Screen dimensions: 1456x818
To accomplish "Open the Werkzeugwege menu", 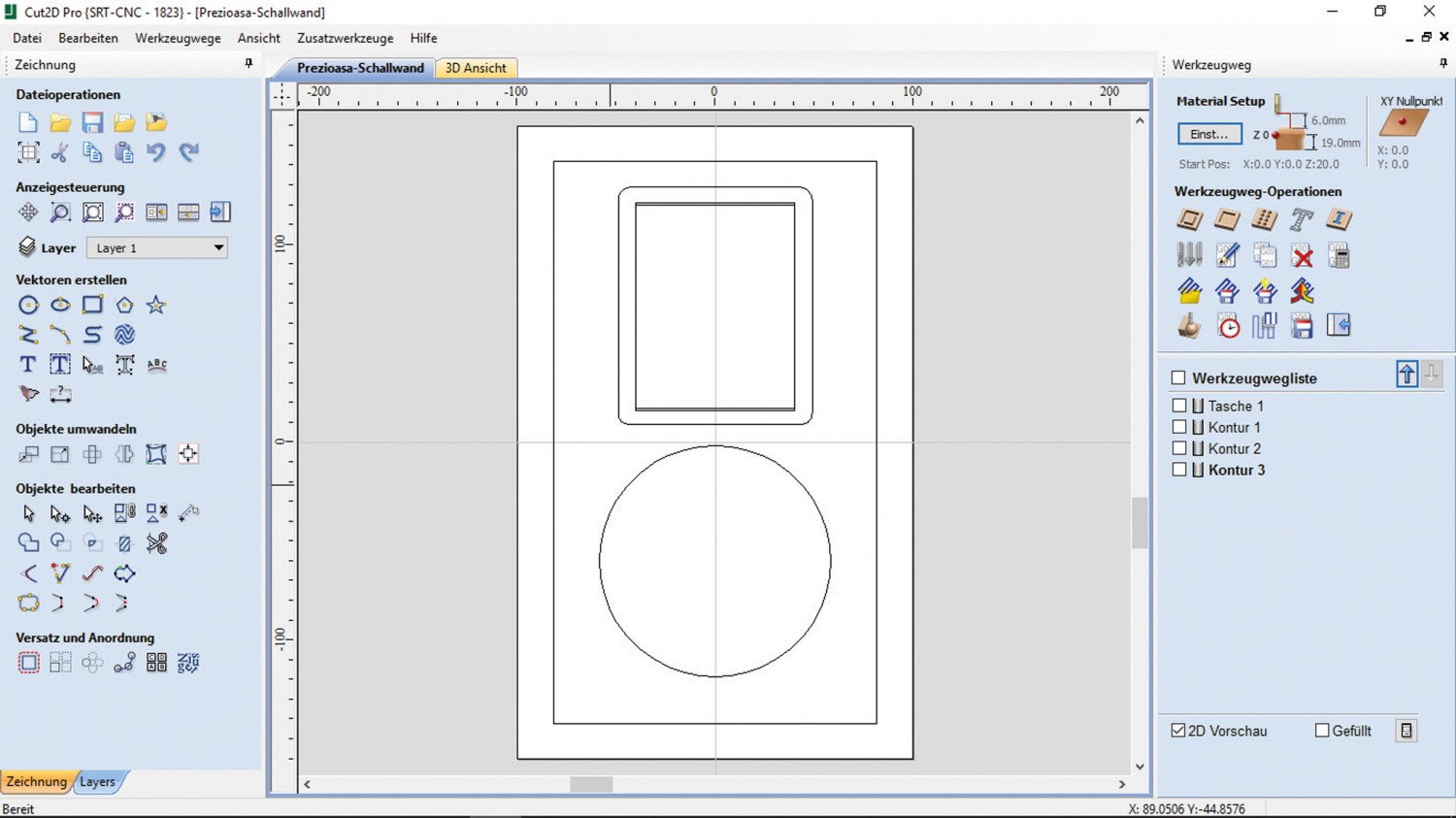I will click(178, 38).
